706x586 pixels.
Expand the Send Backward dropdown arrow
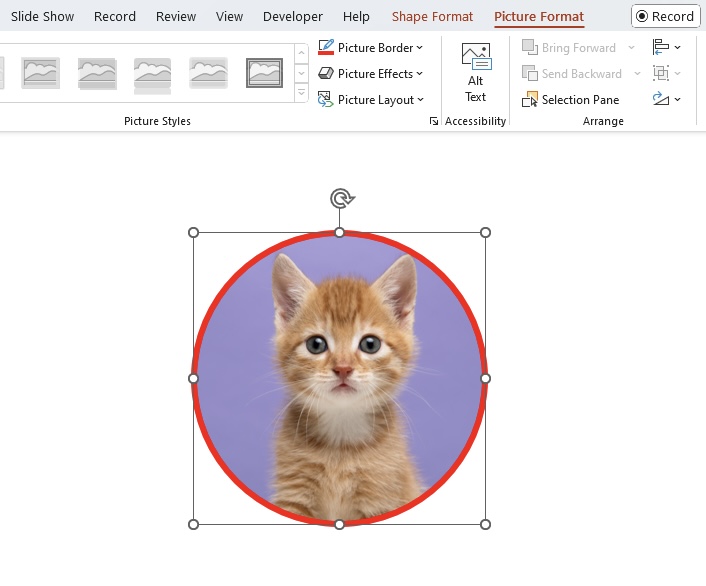637,73
